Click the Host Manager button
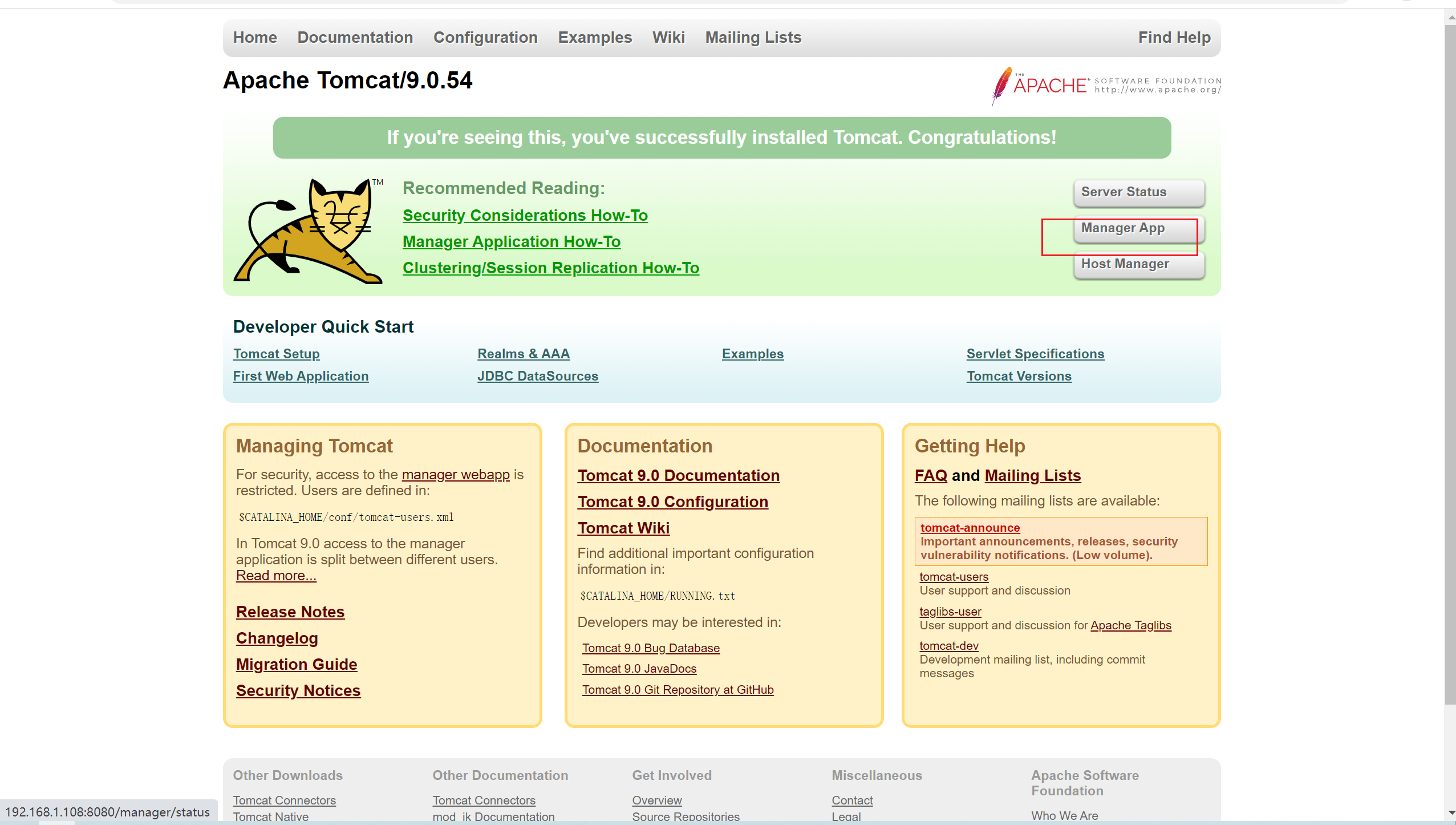 point(1138,265)
